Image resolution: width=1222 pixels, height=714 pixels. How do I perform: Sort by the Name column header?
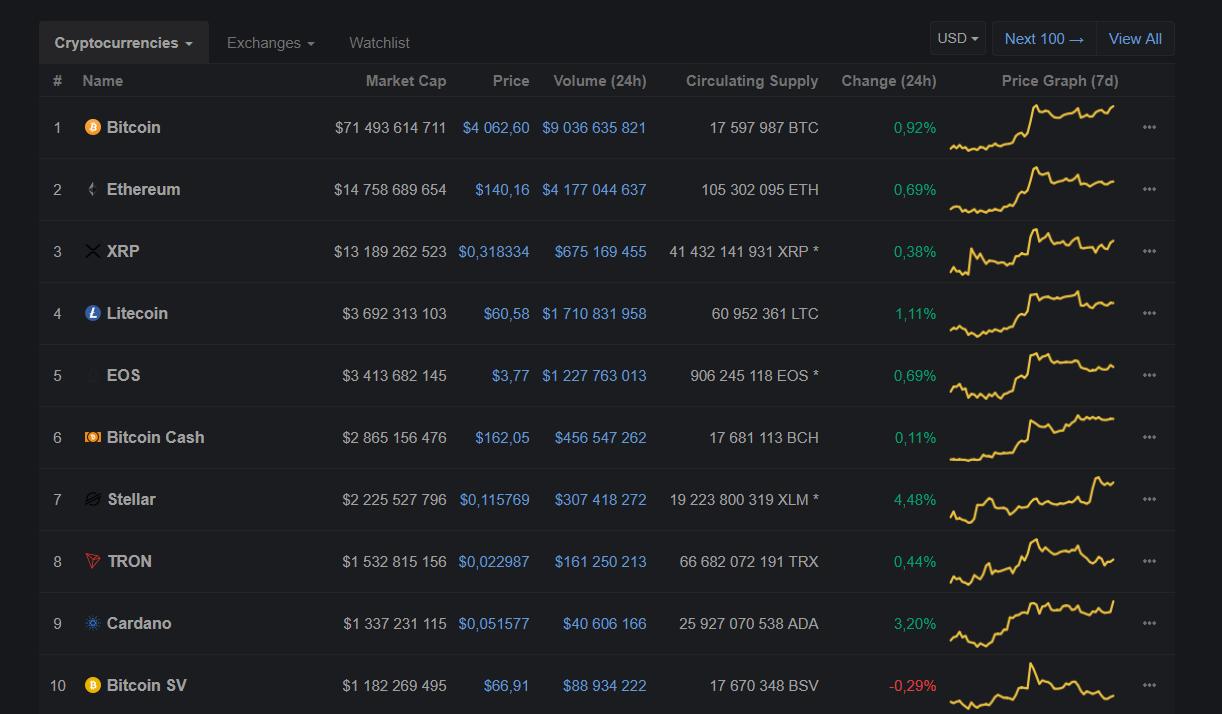point(103,81)
